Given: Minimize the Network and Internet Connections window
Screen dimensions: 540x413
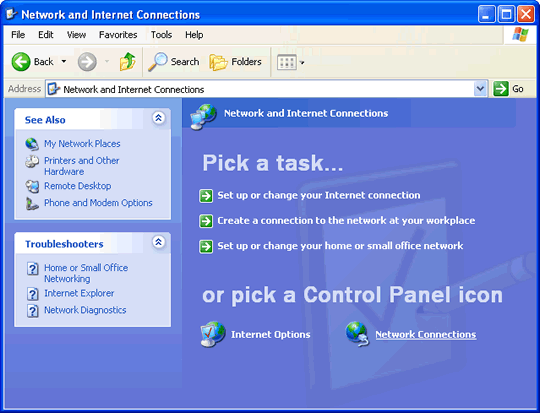Looking at the screenshot, I should tap(487, 14).
